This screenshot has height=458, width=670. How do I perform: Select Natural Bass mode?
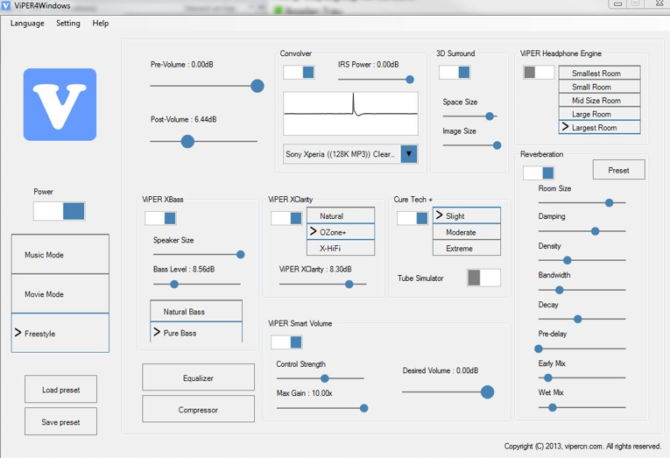(196, 311)
